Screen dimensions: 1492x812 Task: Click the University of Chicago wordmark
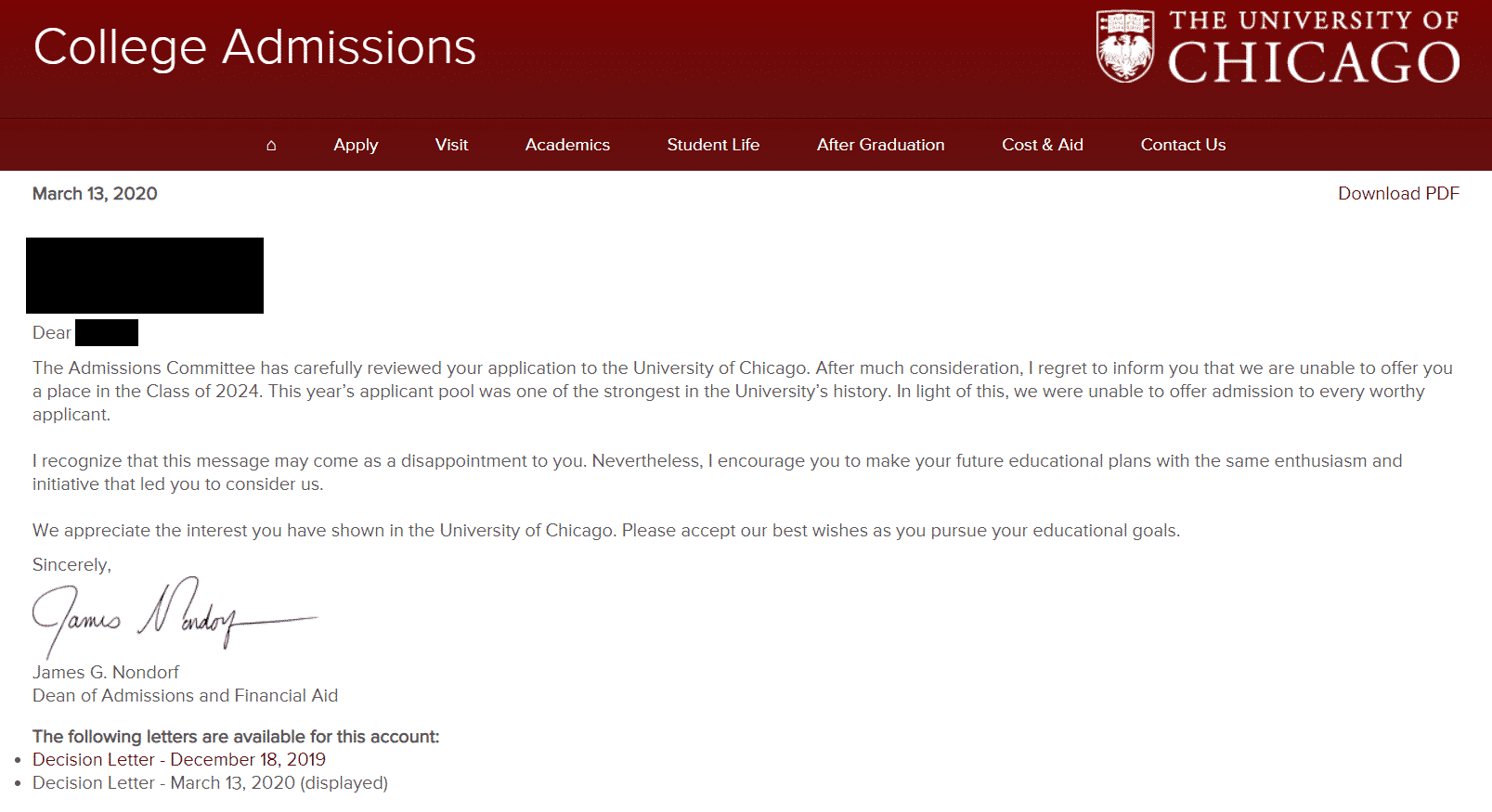click(x=1314, y=46)
